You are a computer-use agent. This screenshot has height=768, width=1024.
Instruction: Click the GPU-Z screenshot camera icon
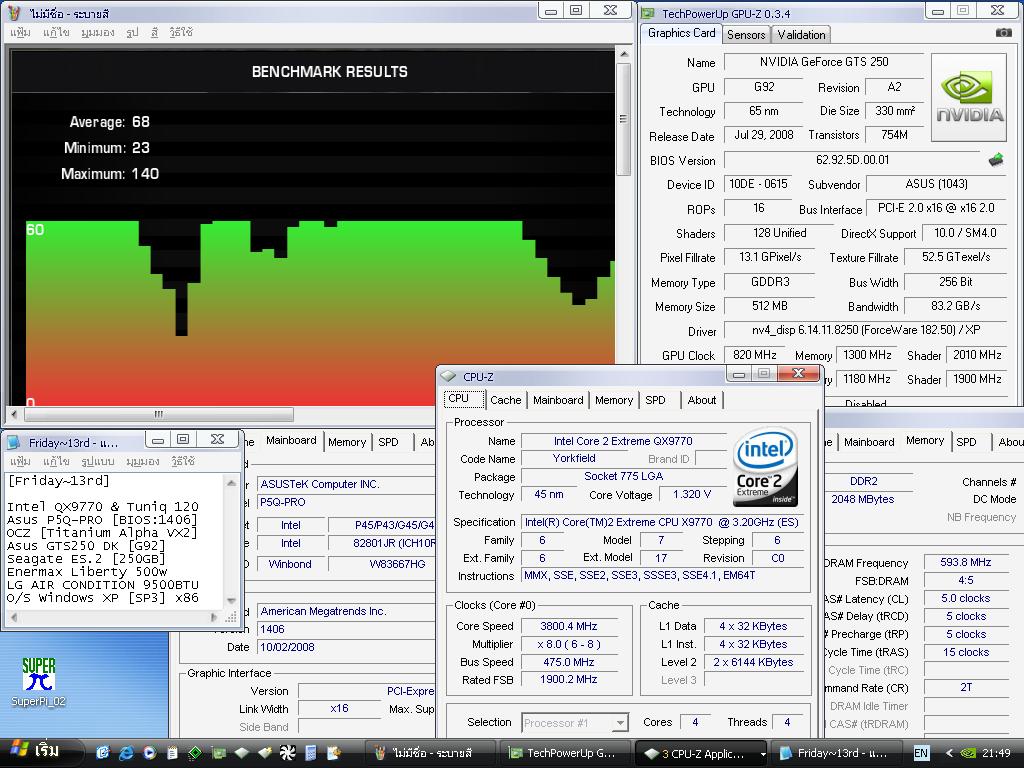[x=1003, y=33]
